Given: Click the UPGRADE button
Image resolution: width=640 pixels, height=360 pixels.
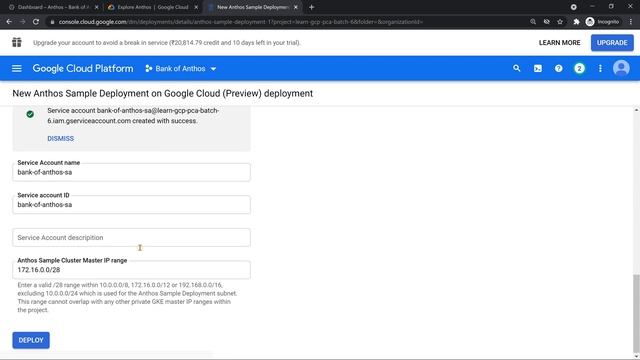Looking at the screenshot, I should pos(612,42).
